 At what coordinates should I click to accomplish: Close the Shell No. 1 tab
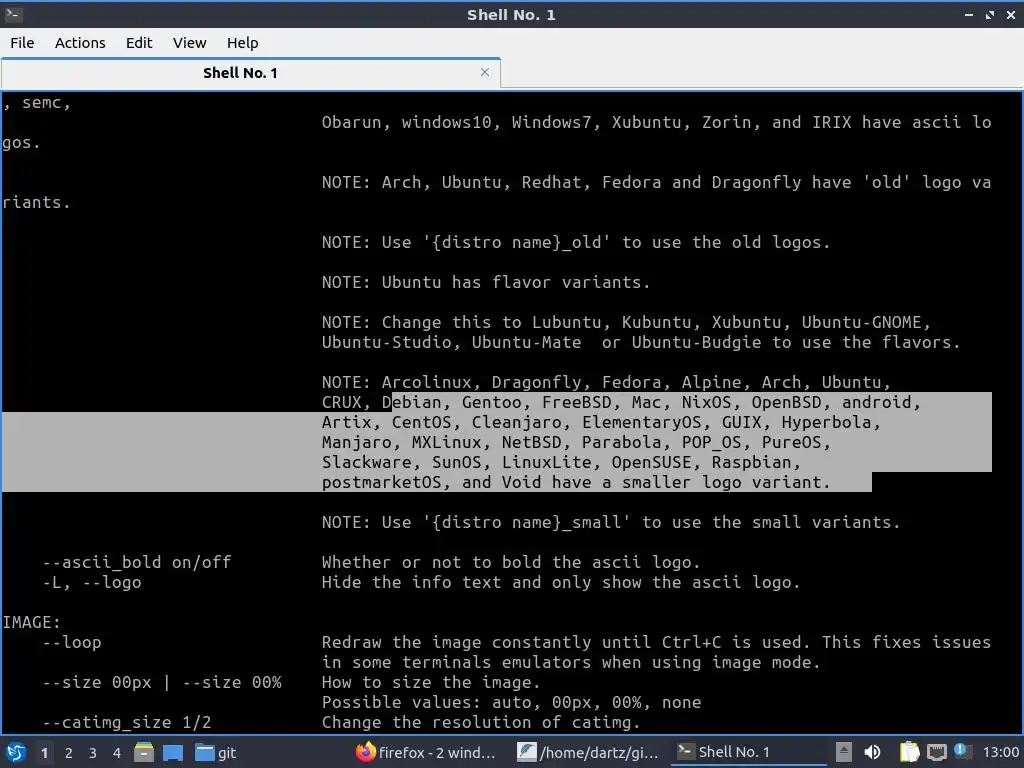click(485, 72)
